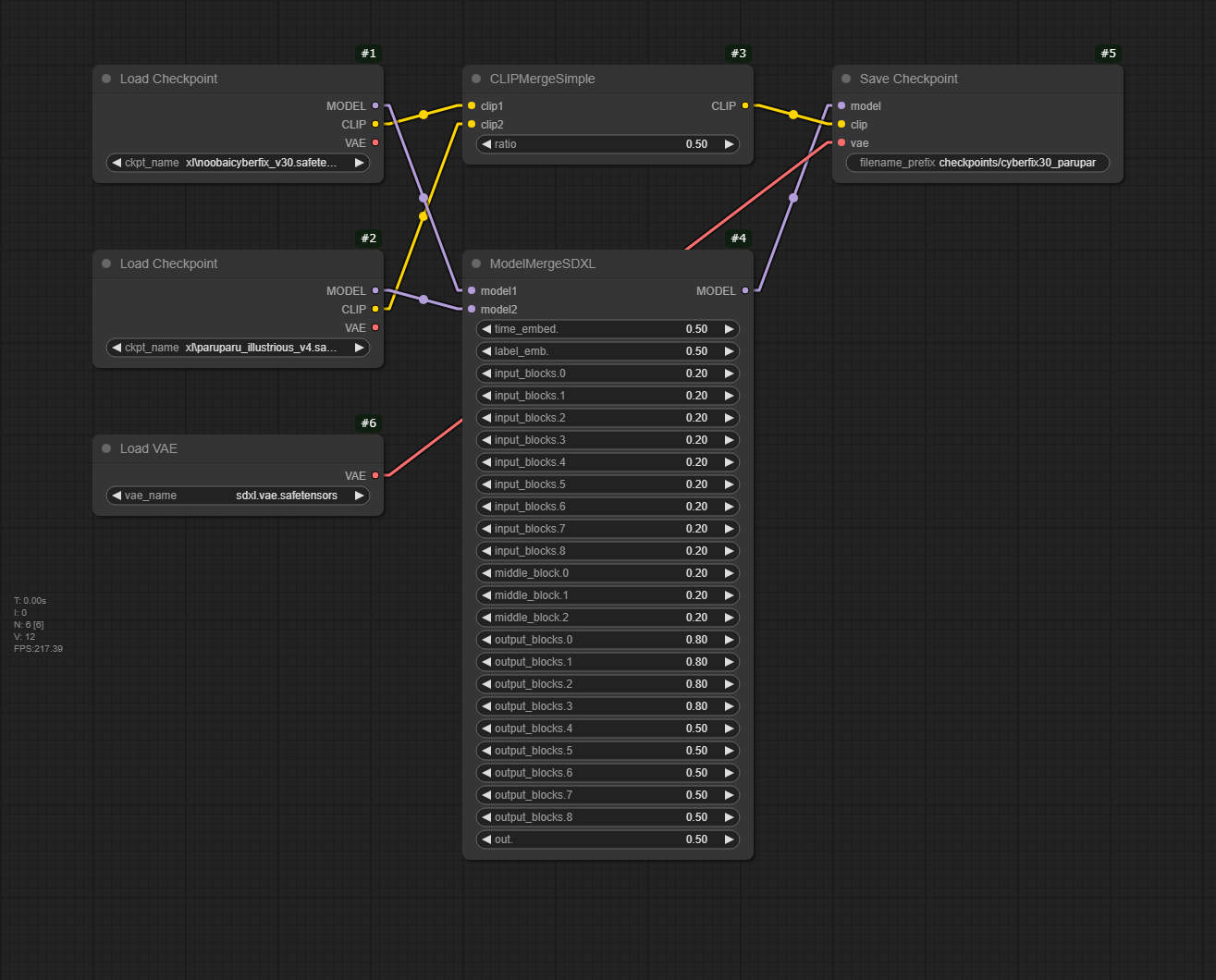Collapse the Save Checkpoint node via title dot
This screenshot has height=980, width=1216.
click(x=846, y=80)
